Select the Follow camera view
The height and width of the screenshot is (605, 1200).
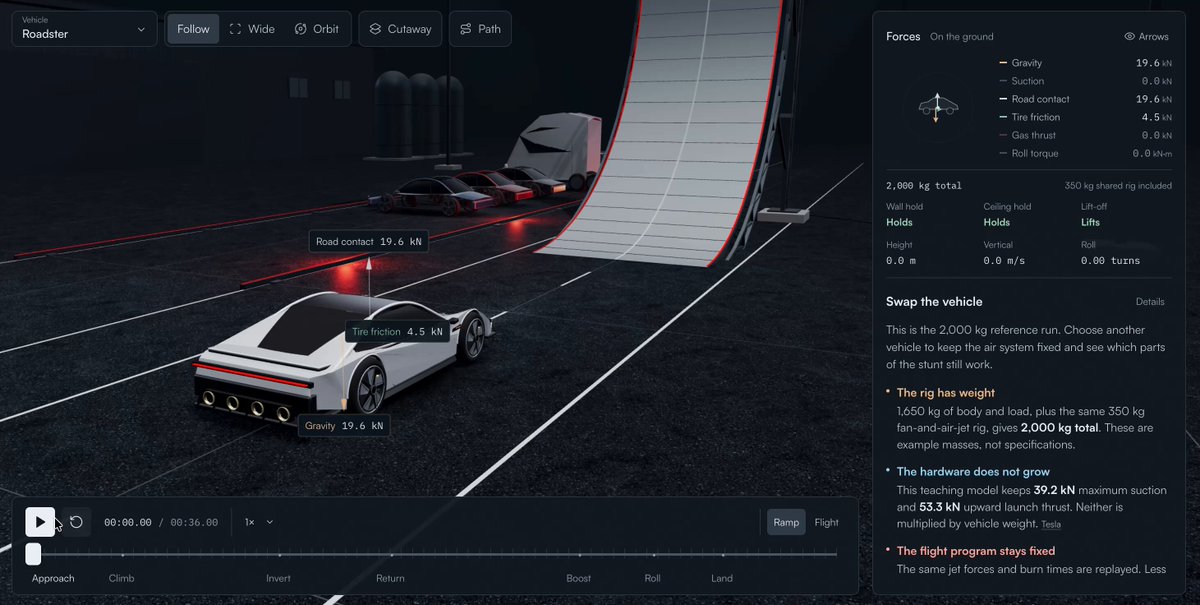[x=193, y=29]
